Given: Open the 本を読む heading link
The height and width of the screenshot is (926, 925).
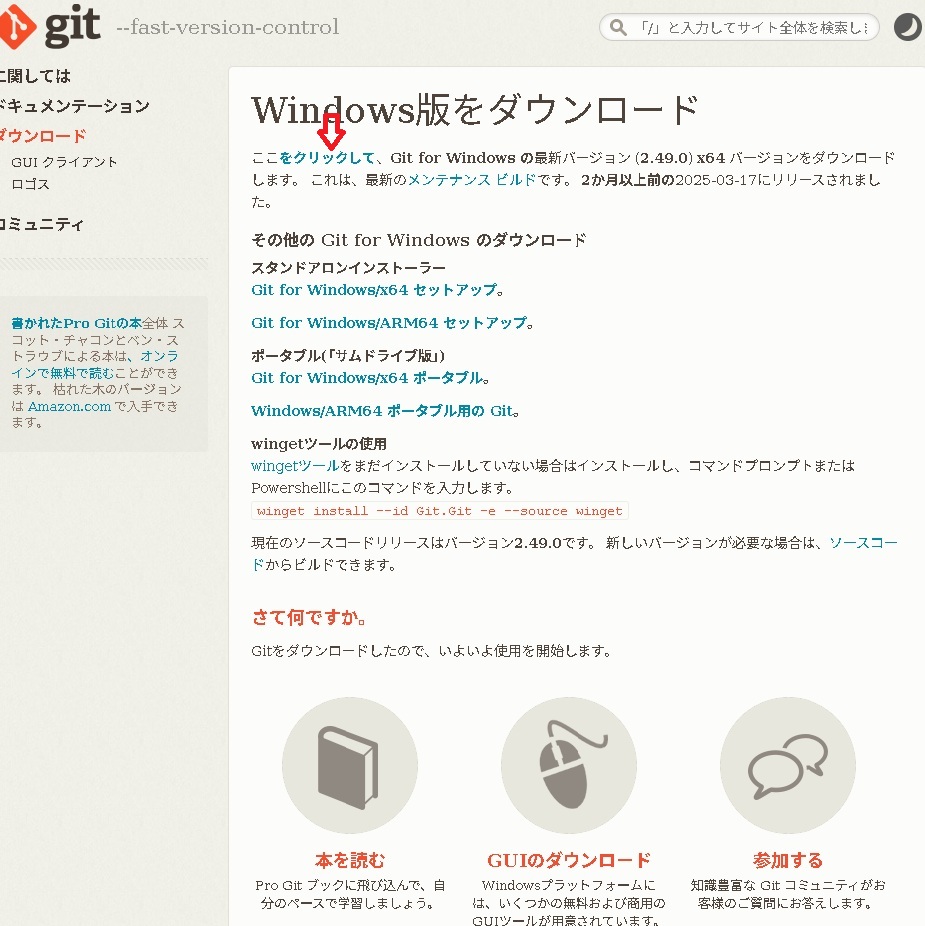Looking at the screenshot, I should 350,860.
